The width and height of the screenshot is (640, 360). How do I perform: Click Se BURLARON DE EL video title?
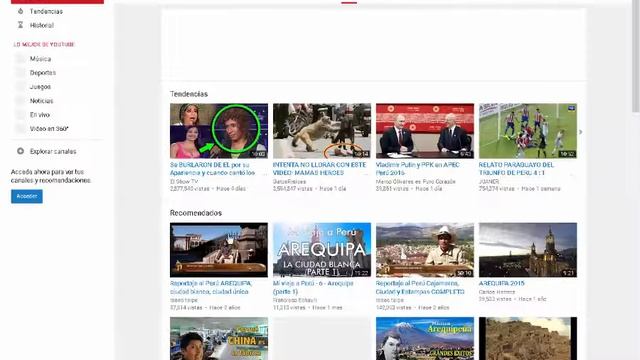(212, 169)
